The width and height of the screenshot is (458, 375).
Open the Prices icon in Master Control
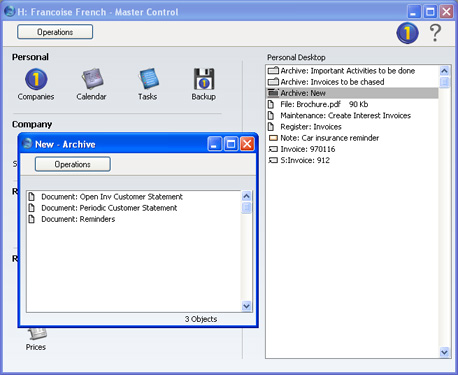coord(37,333)
